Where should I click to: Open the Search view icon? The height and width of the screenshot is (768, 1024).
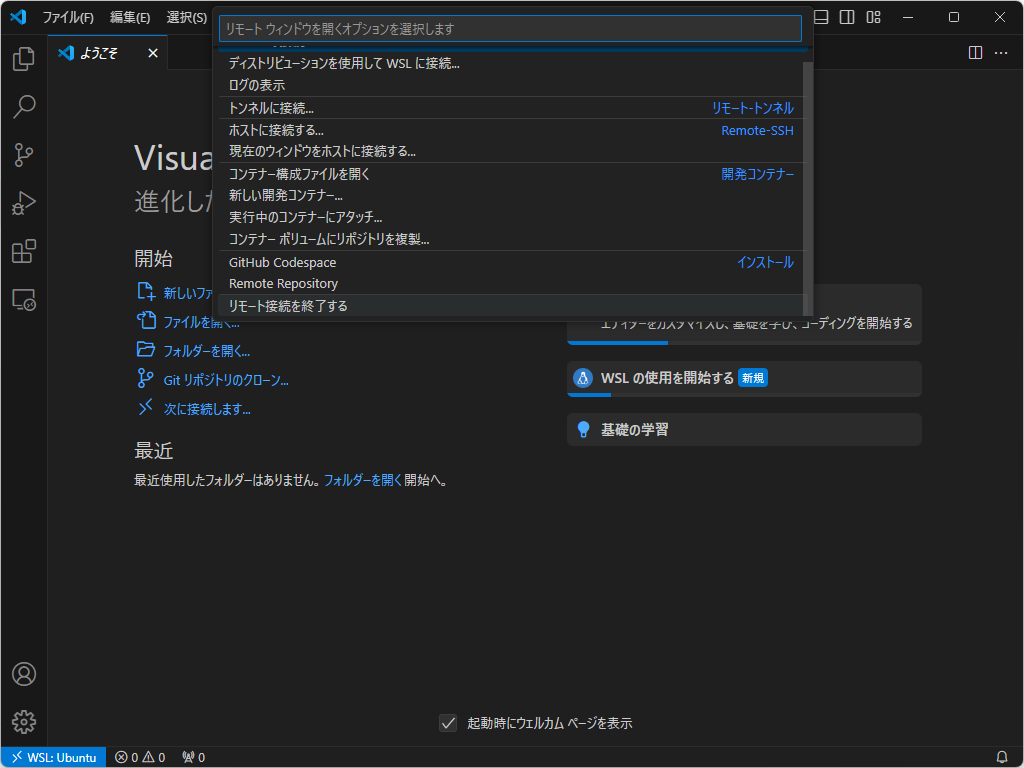(x=24, y=106)
